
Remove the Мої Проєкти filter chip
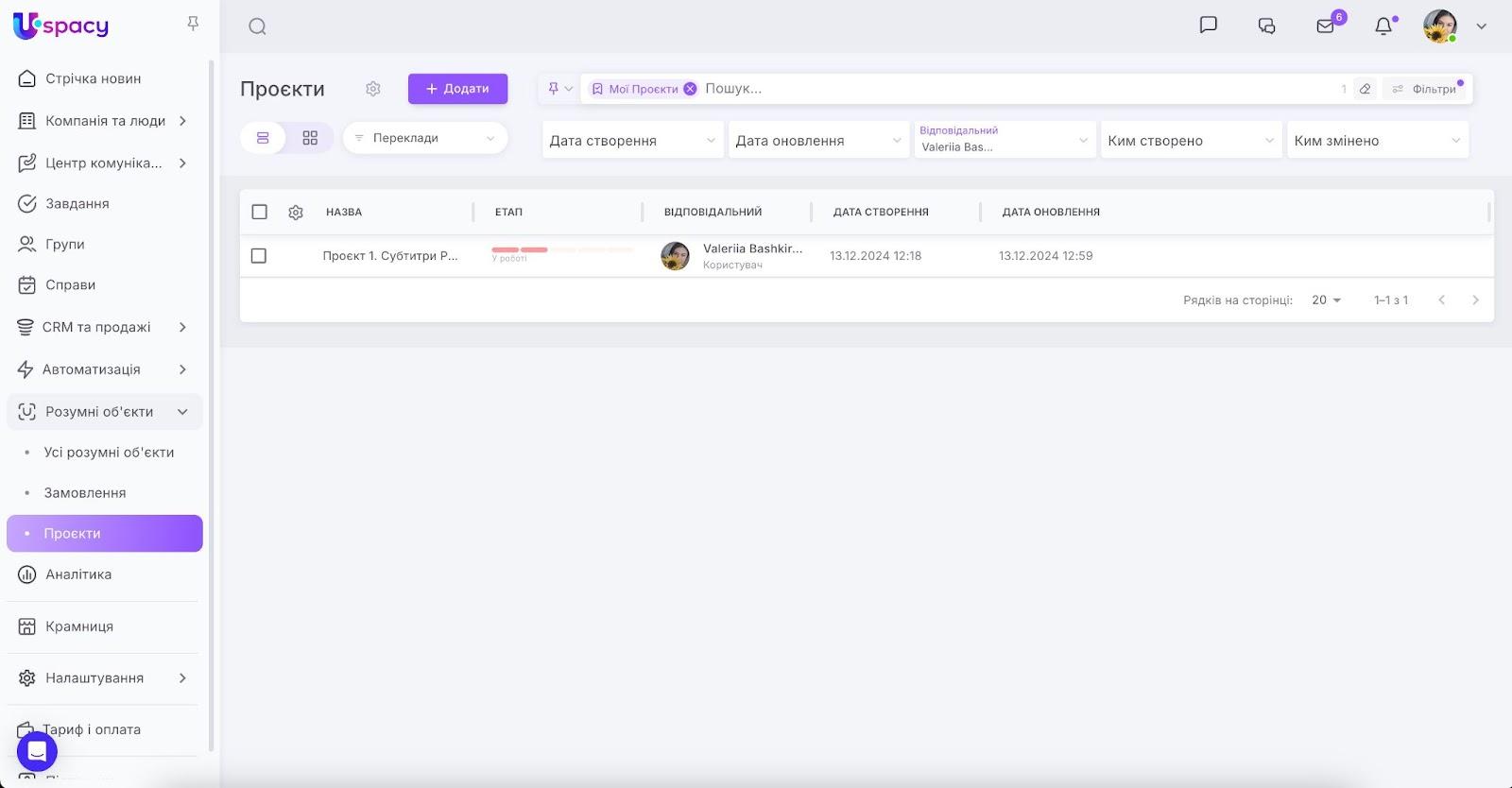point(690,89)
